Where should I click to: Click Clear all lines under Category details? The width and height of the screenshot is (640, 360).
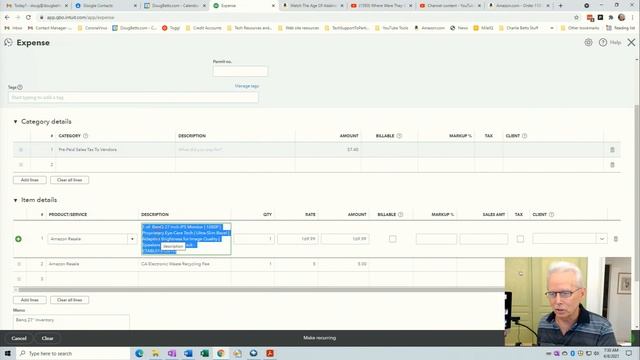click(69, 180)
